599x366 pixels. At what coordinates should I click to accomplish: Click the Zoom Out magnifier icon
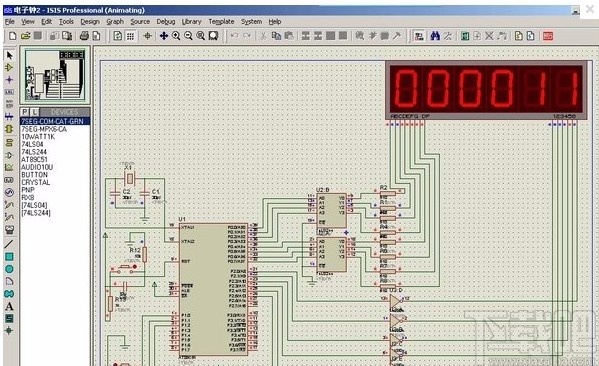point(188,36)
